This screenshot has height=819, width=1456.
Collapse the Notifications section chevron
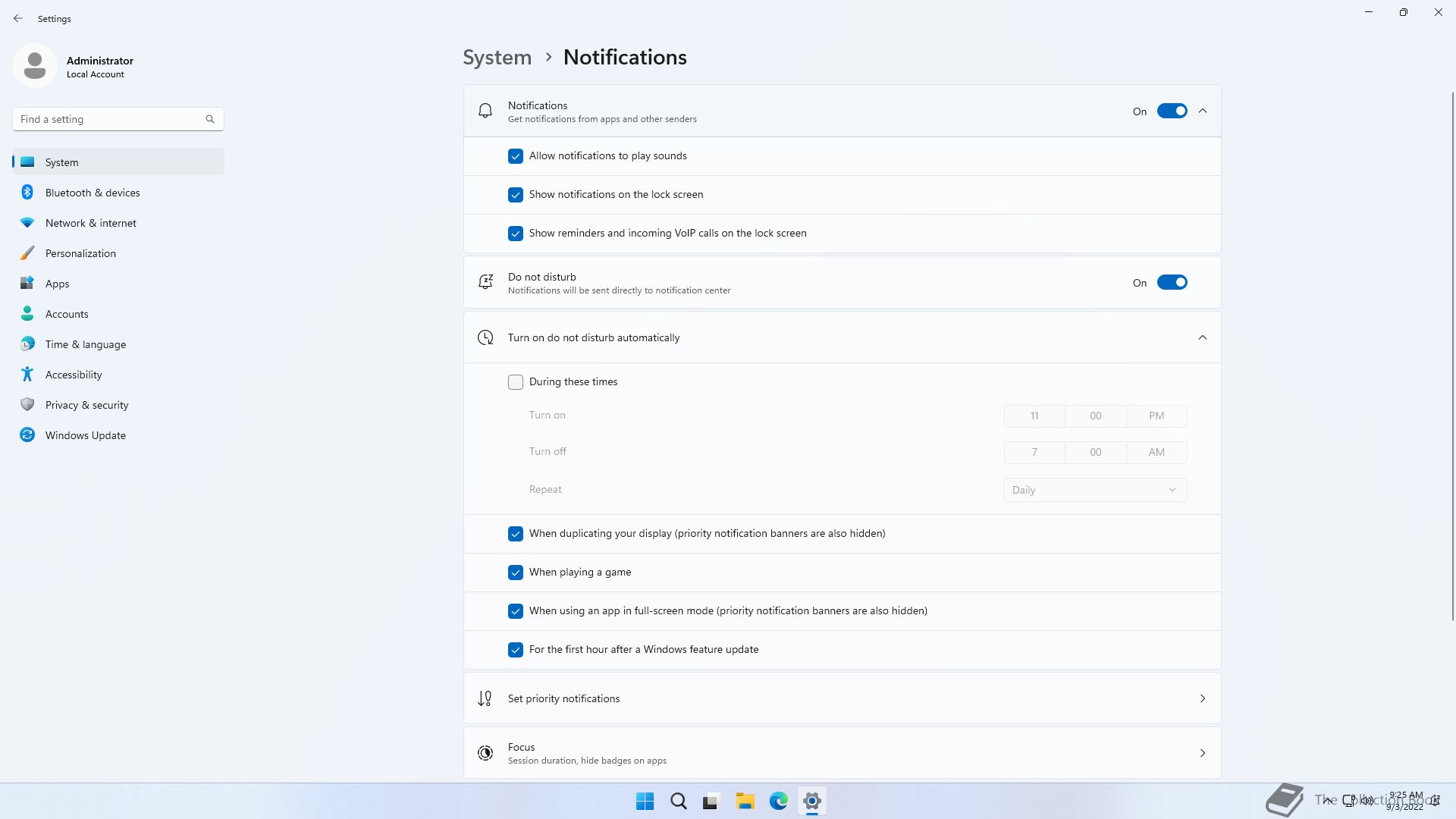click(x=1203, y=111)
